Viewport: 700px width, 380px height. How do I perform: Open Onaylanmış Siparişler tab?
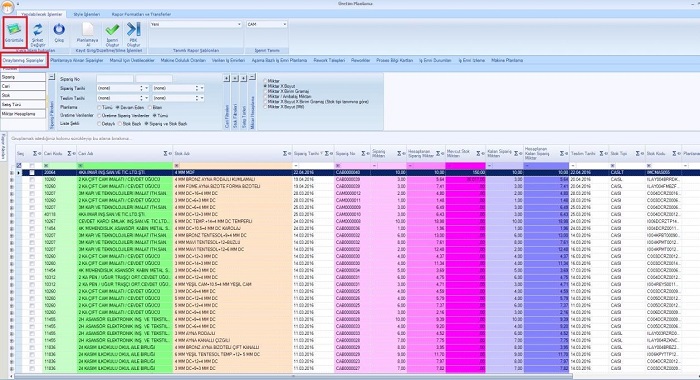click(x=24, y=60)
